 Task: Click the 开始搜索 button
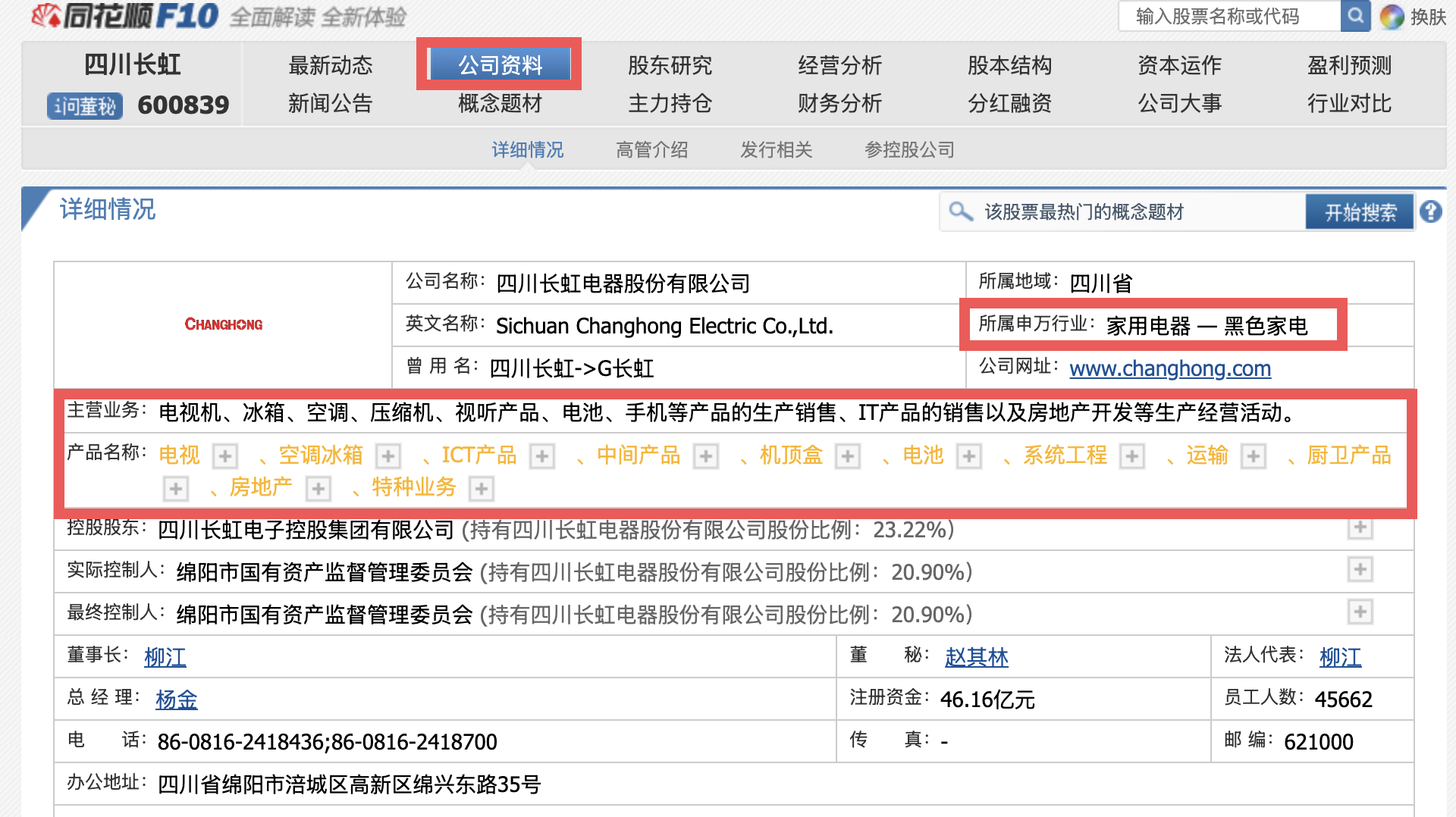tap(1360, 212)
